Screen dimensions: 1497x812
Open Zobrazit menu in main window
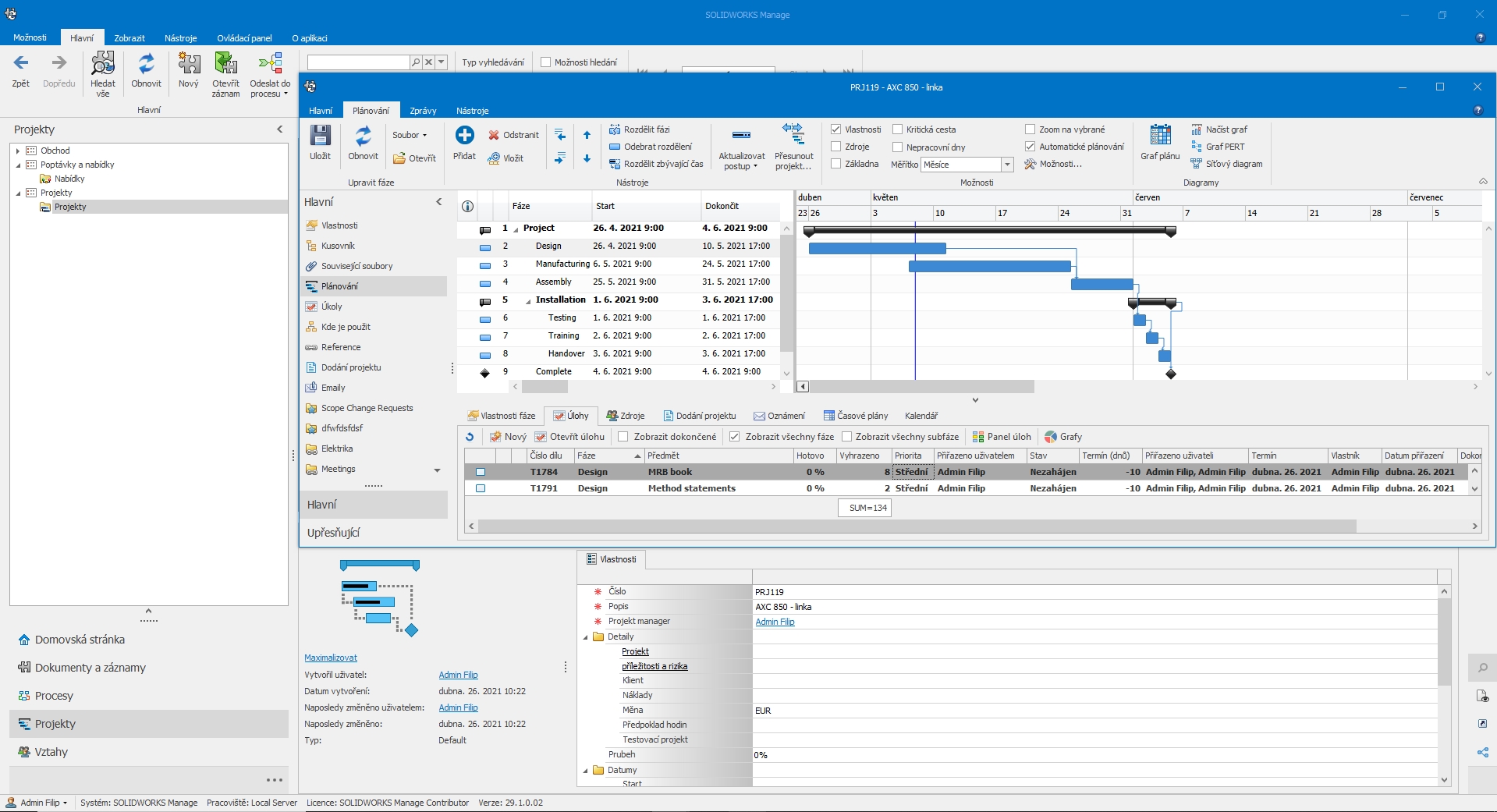click(x=129, y=38)
